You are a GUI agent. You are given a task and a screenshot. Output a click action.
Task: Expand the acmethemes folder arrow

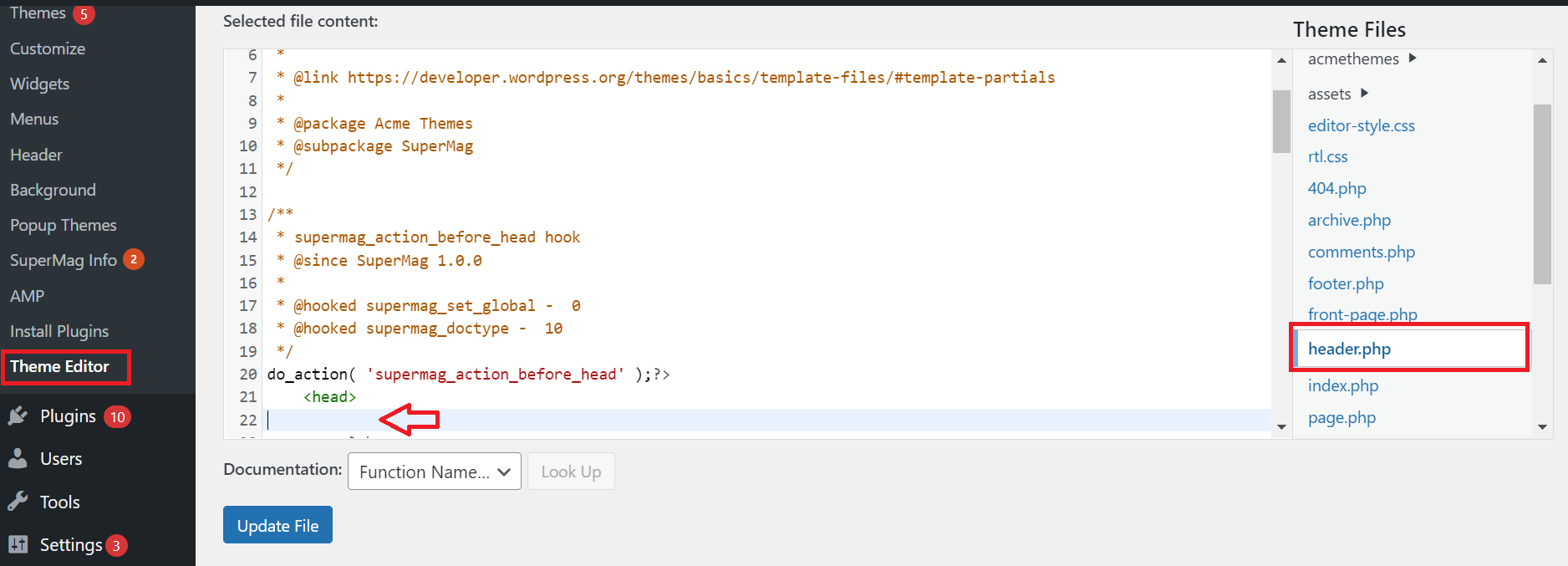[1413, 59]
